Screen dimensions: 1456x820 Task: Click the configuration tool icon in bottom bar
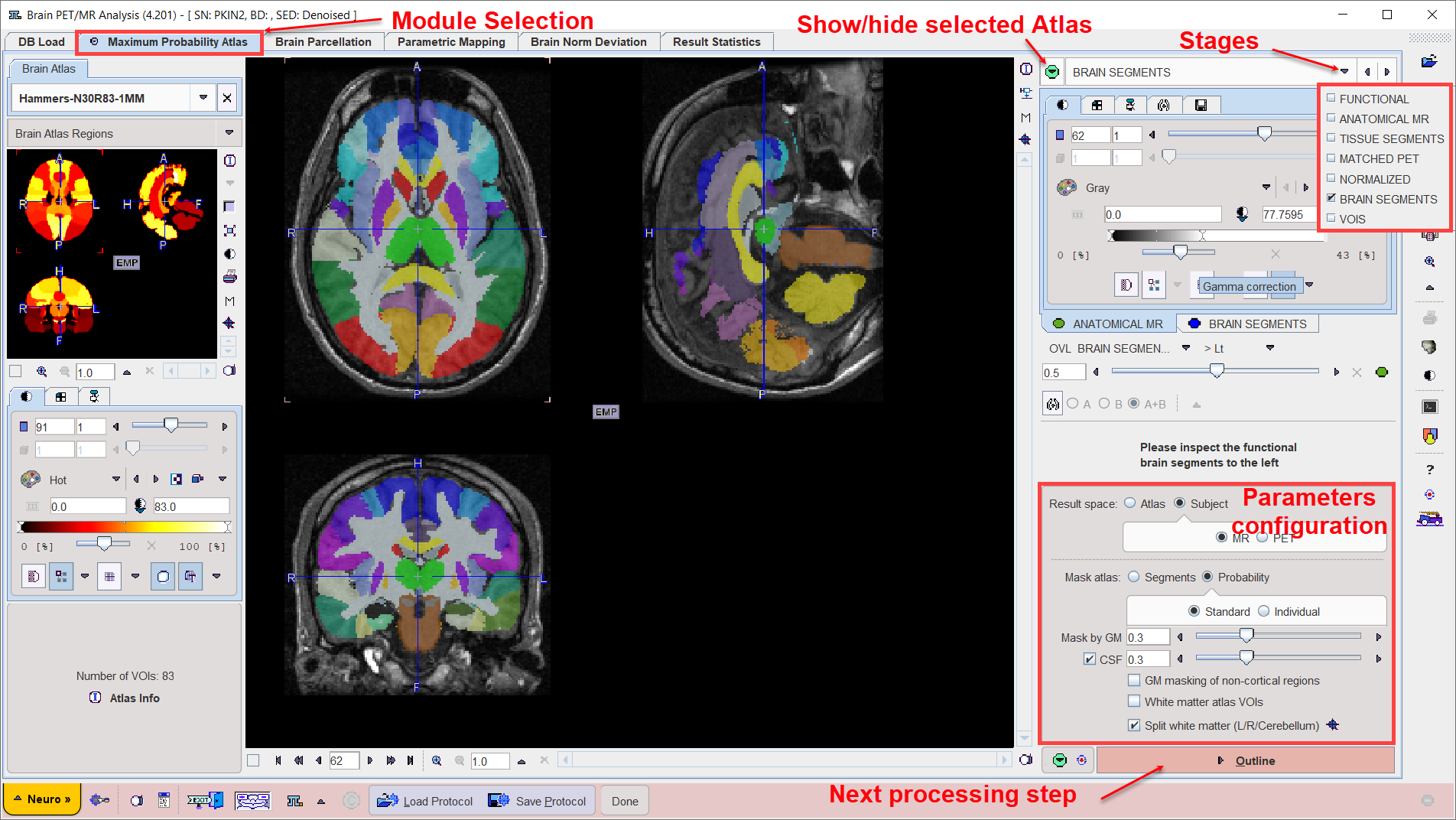pyautogui.click(x=99, y=800)
